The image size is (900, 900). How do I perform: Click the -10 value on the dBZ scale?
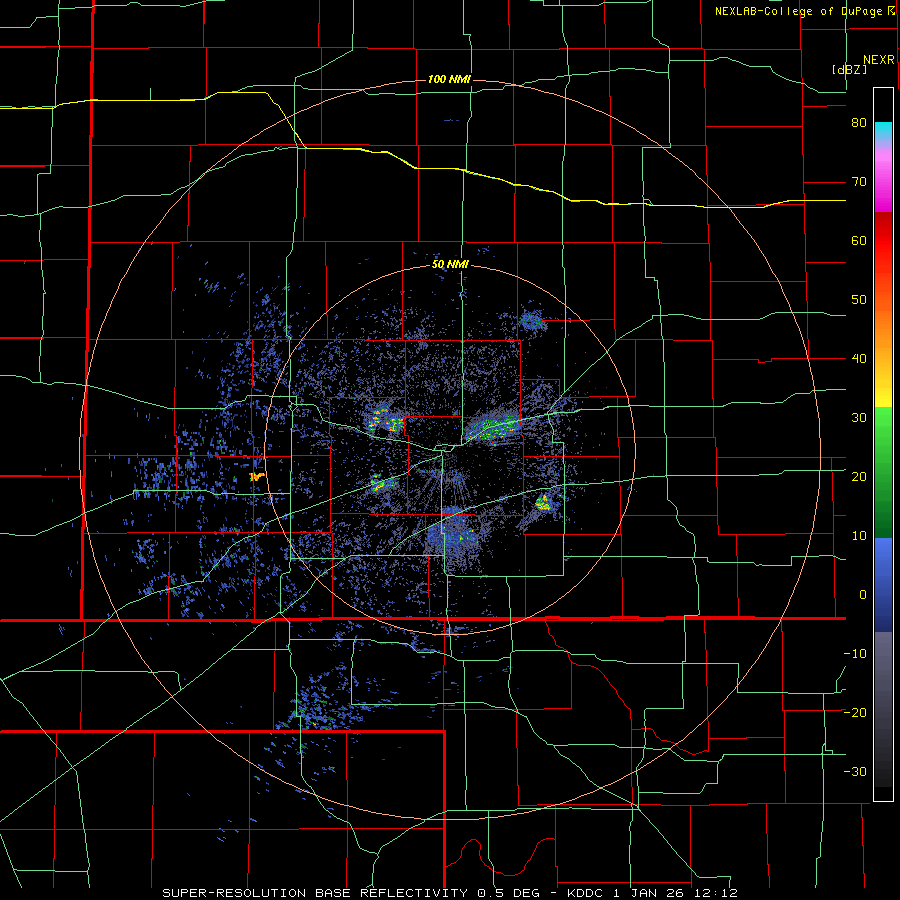(855, 654)
